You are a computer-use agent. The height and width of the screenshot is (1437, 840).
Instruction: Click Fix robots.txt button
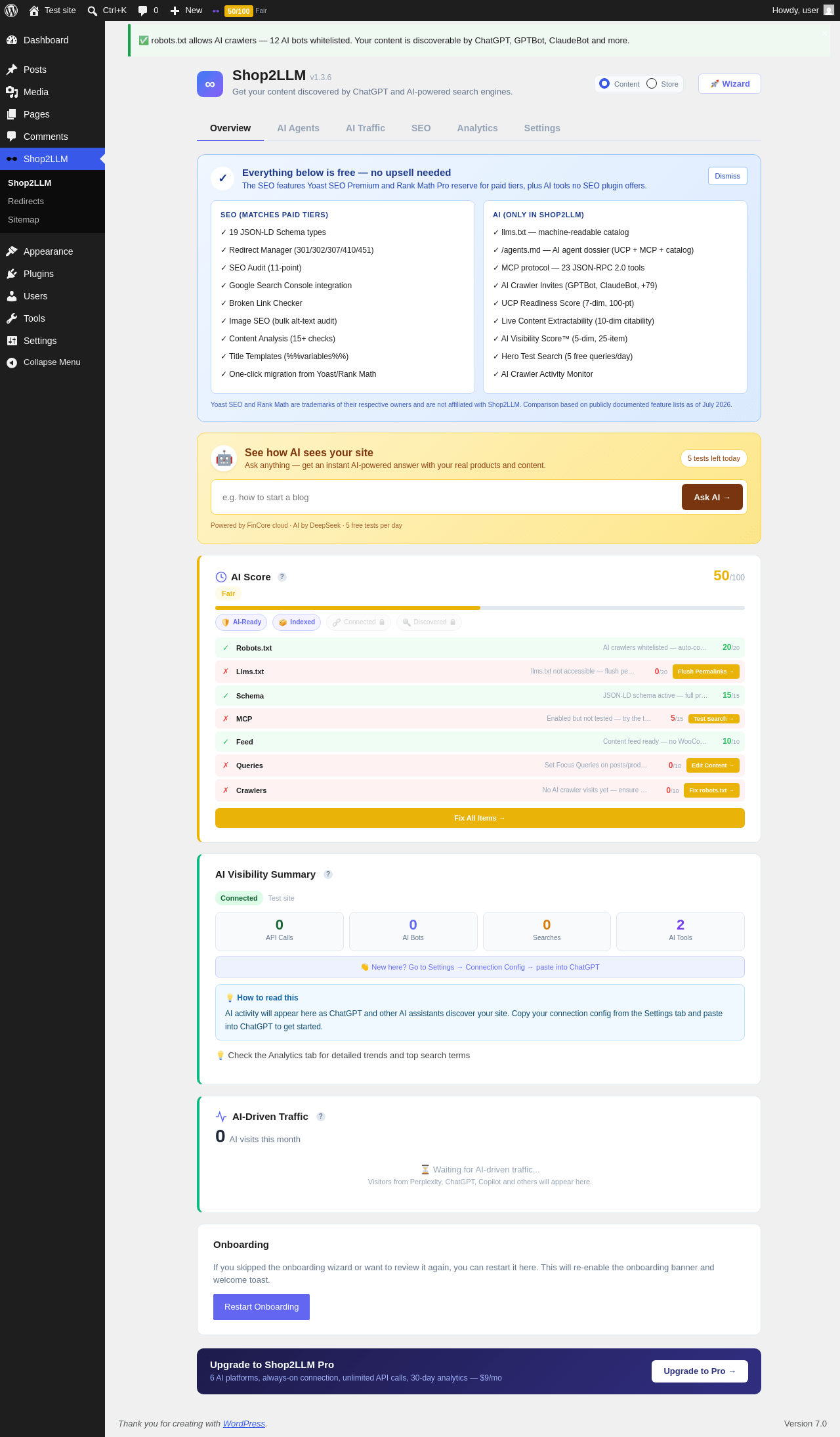tap(711, 790)
